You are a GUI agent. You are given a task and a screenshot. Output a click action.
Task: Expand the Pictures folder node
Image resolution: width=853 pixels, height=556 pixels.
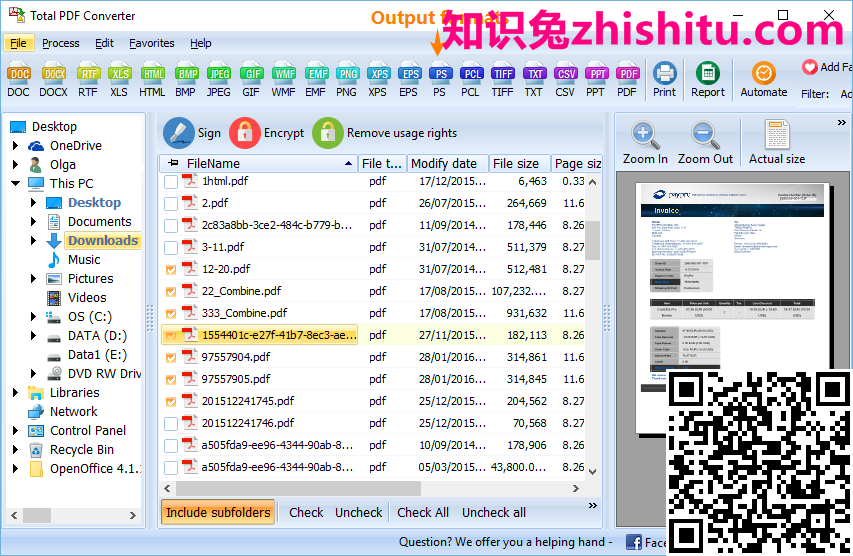tap(33, 279)
